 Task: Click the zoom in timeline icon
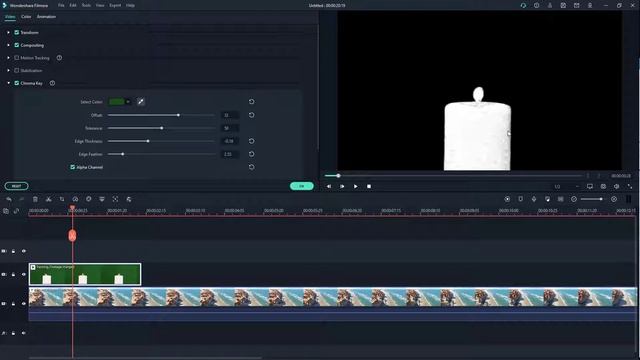[614, 199]
